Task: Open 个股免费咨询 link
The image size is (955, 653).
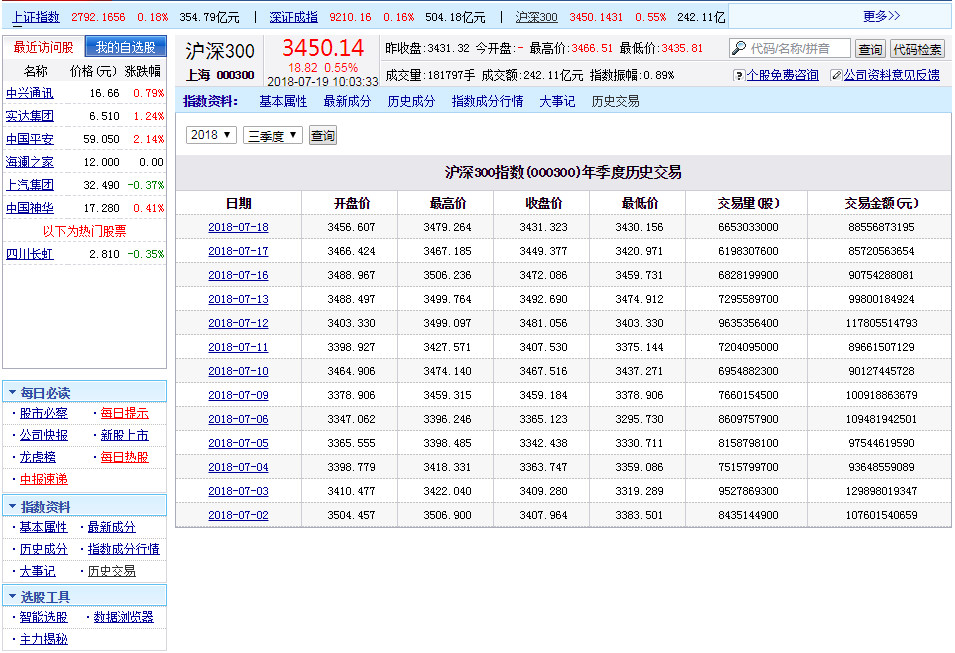Action: point(783,75)
